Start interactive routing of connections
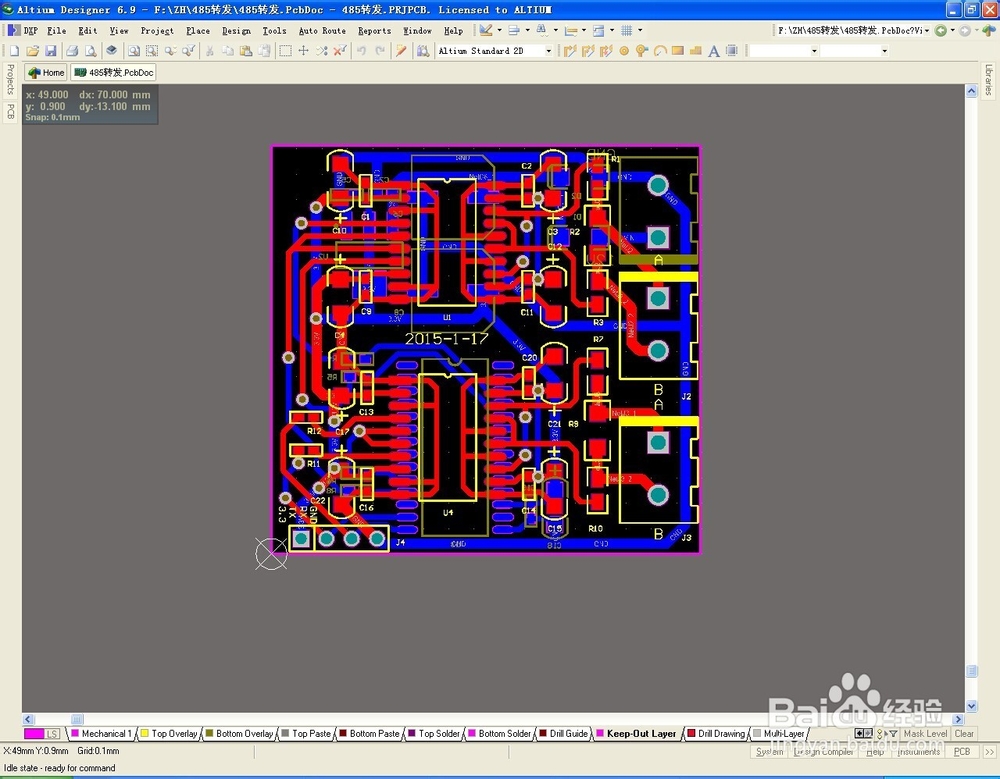The image size is (1000, 779). [x=570, y=51]
